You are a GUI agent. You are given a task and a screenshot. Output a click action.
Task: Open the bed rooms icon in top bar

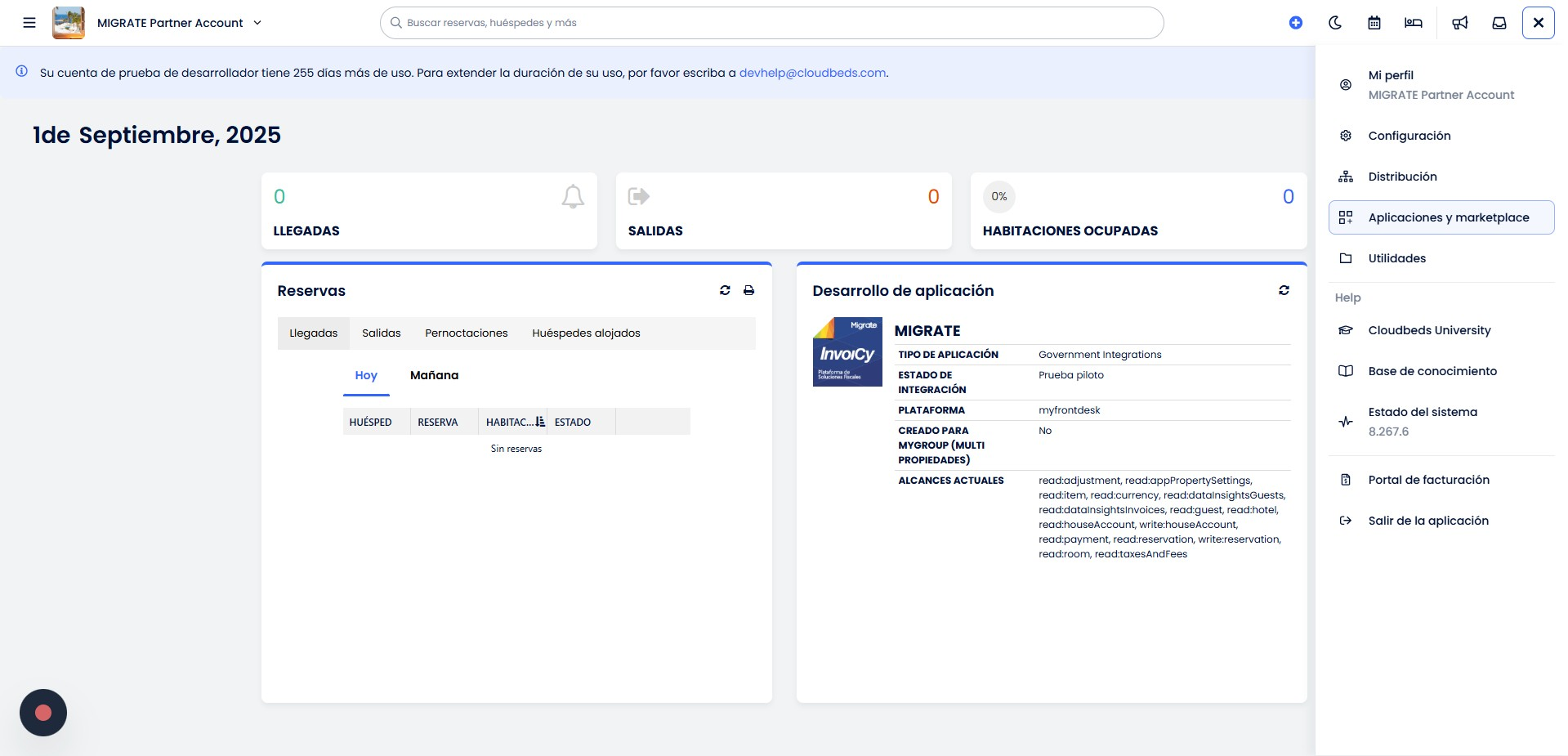(1414, 23)
